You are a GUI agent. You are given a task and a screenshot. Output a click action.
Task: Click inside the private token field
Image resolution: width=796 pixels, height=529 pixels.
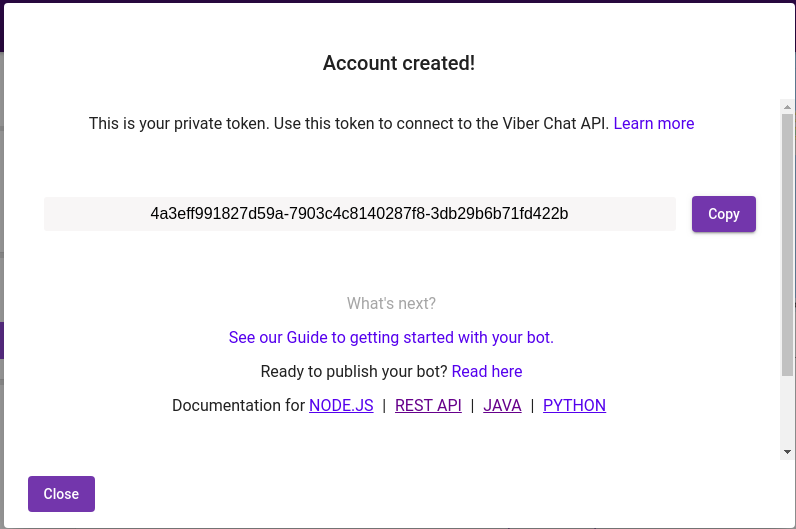point(359,214)
